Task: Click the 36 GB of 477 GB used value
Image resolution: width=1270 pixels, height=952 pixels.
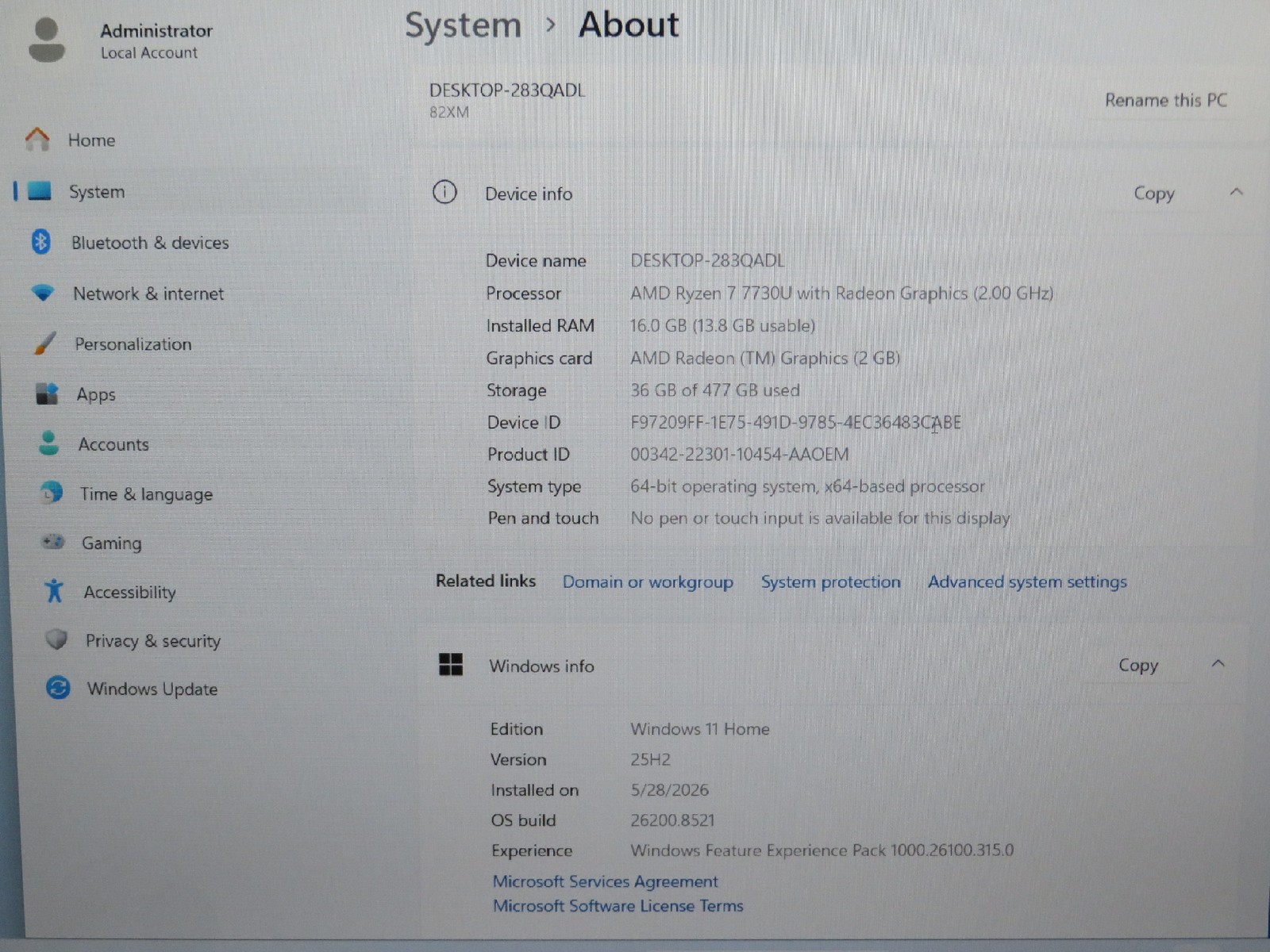Action: pyautogui.click(x=714, y=390)
